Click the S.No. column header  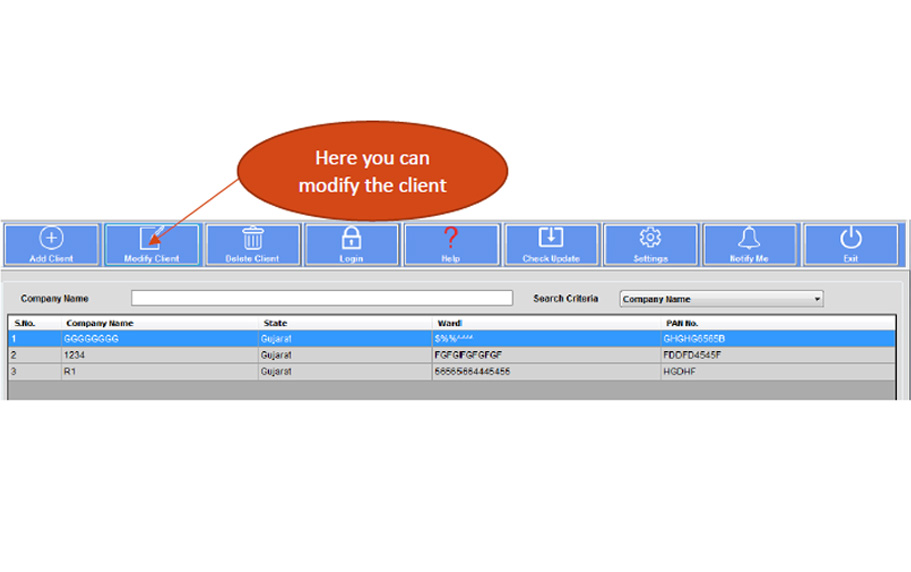(x=25, y=323)
